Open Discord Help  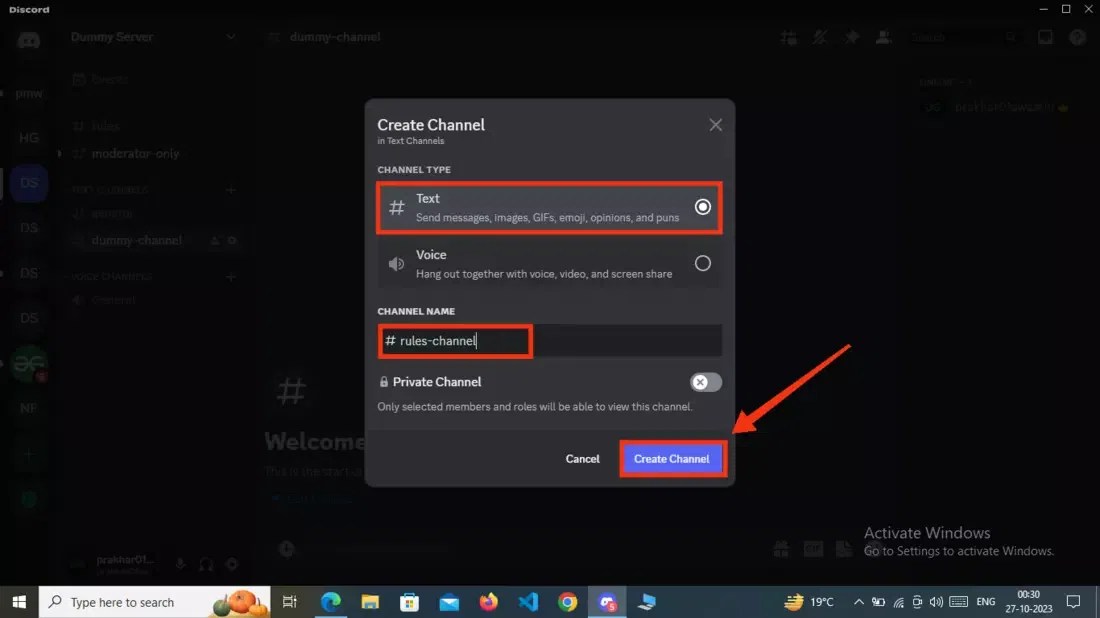1077,37
